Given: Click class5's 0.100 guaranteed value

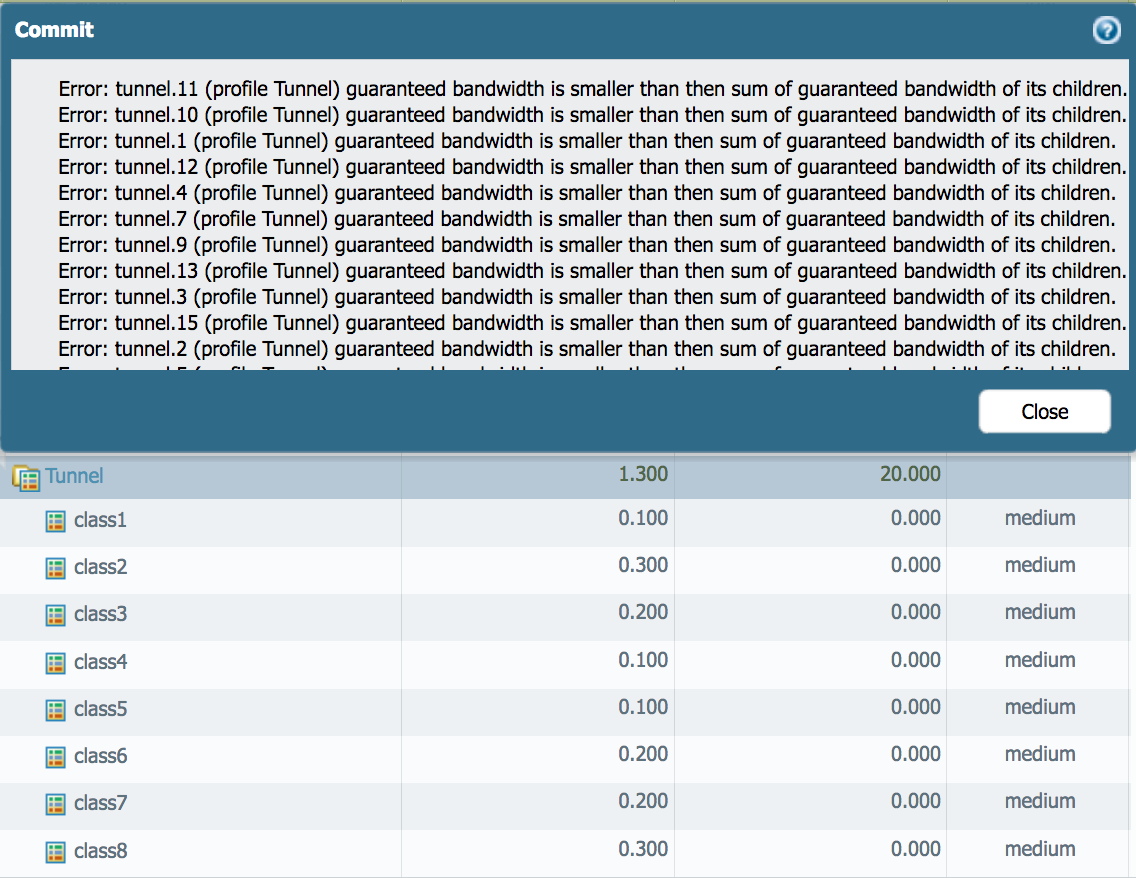Looking at the screenshot, I should point(643,707).
